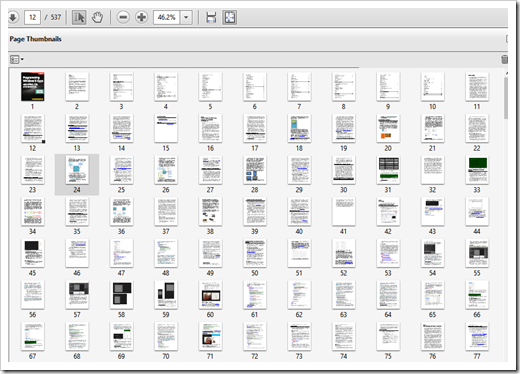Click the vertical scrollbar of thumbnails
520x374 pixels.
(x=506, y=98)
